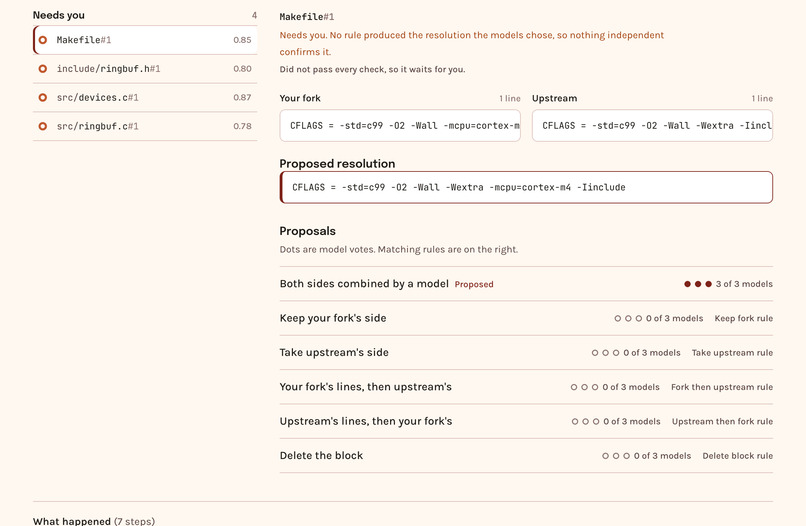The image size is (806, 526).
Task: Click the Upstream then fork rule link
Action: [722, 421]
